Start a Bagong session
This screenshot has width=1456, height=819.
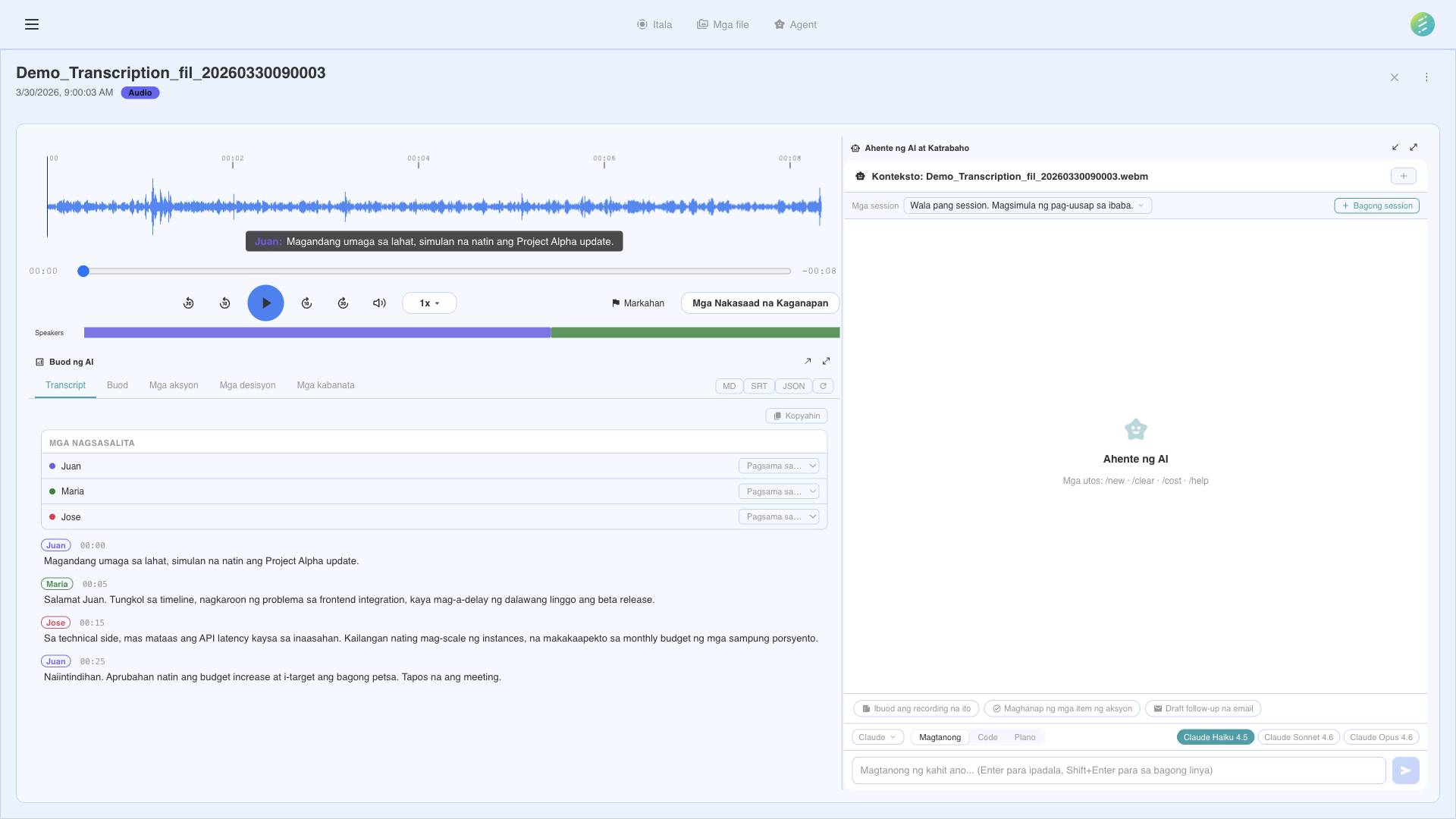[1376, 205]
